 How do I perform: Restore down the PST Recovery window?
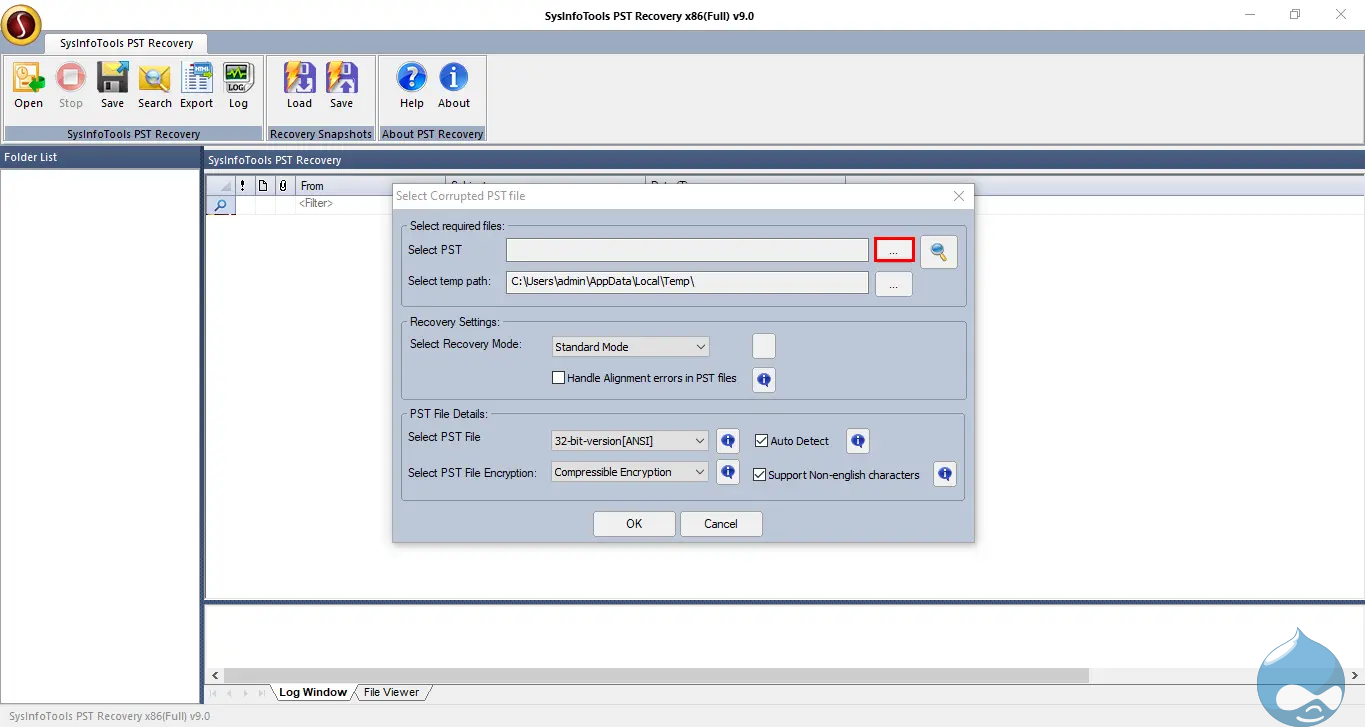1295,15
